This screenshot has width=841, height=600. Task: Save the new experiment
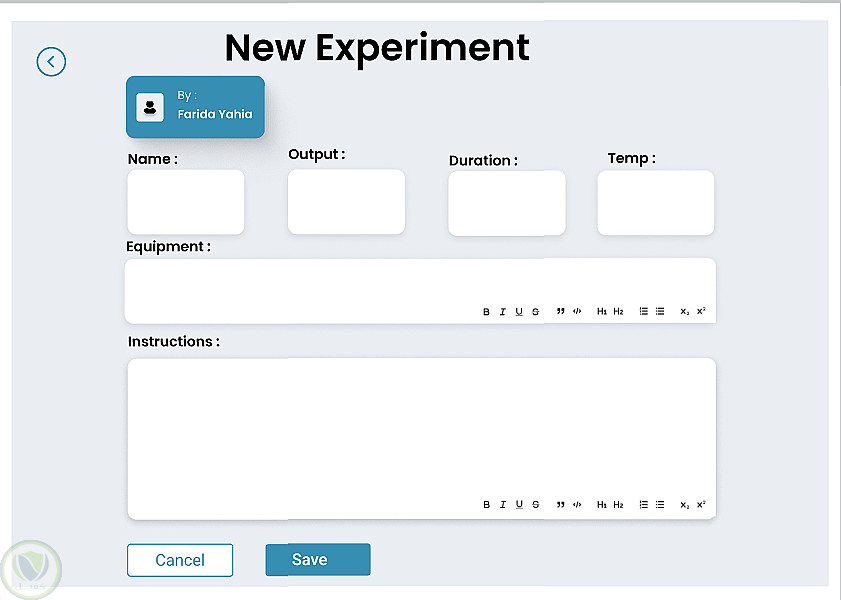(x=318, y=560)
